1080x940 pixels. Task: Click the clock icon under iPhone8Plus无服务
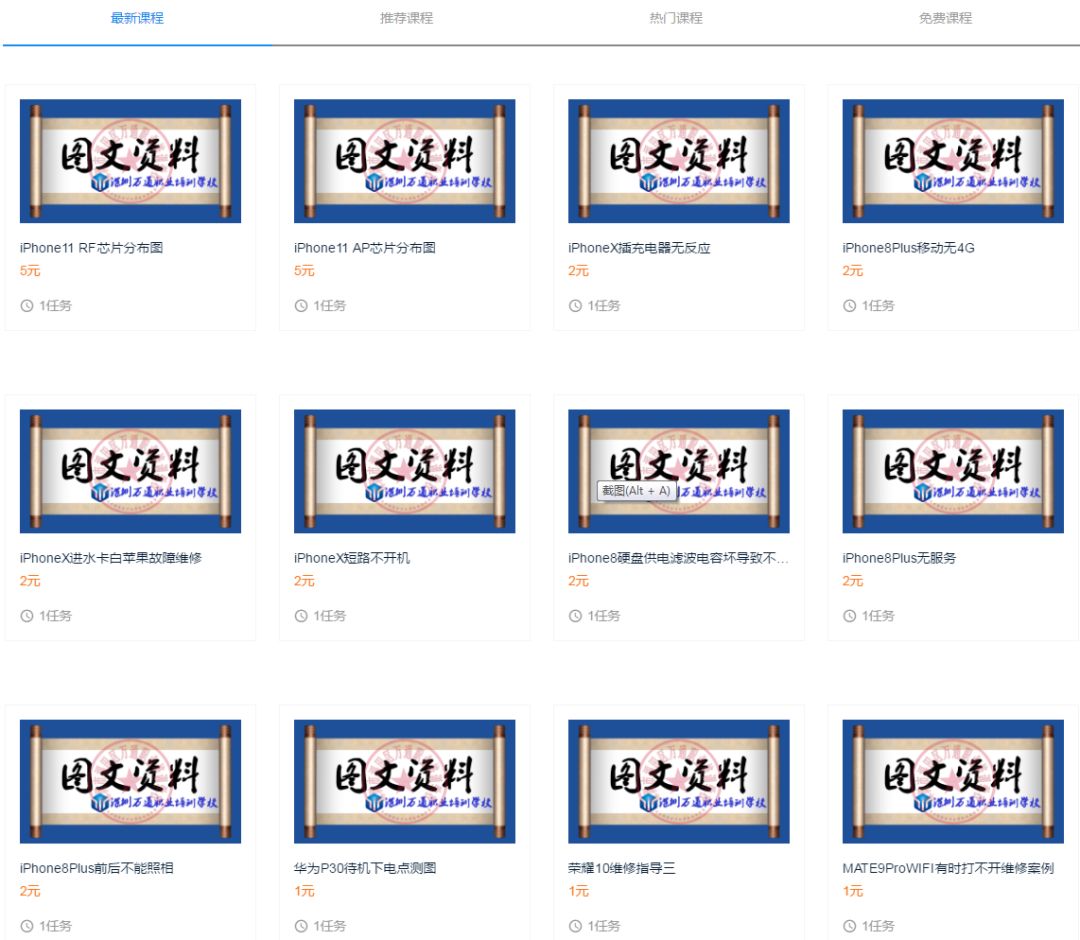click(x=849, y=616)
